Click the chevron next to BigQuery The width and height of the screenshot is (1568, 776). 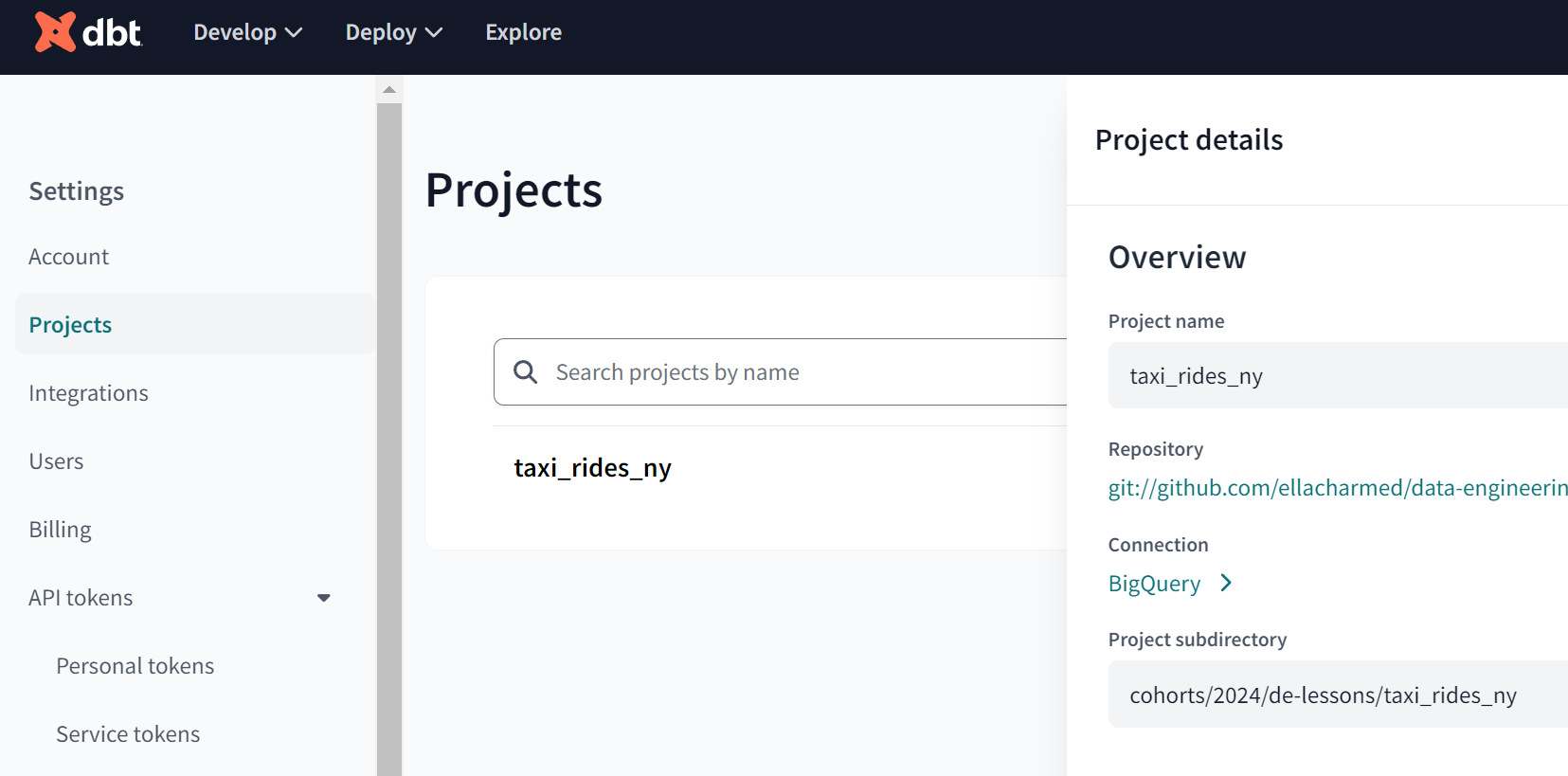point(1226,583)
